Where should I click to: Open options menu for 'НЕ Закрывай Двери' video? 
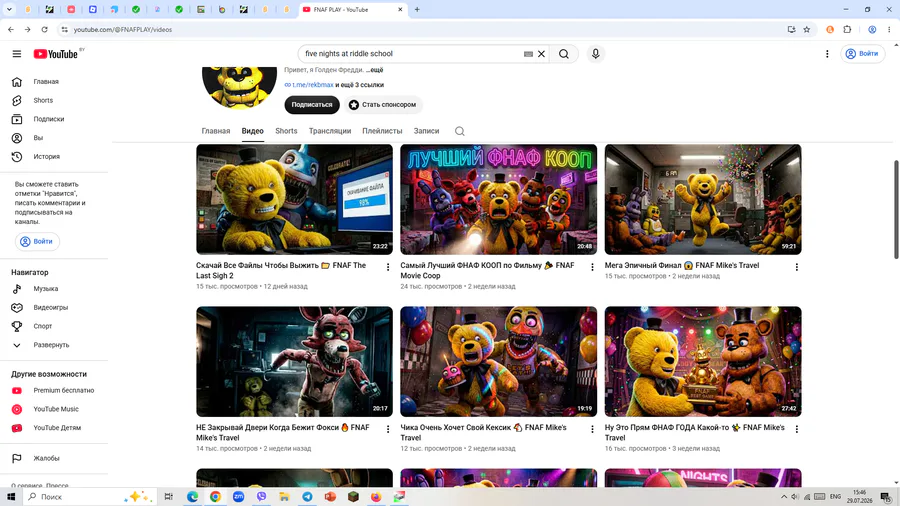pyautogui.click(x=388, y=429)
